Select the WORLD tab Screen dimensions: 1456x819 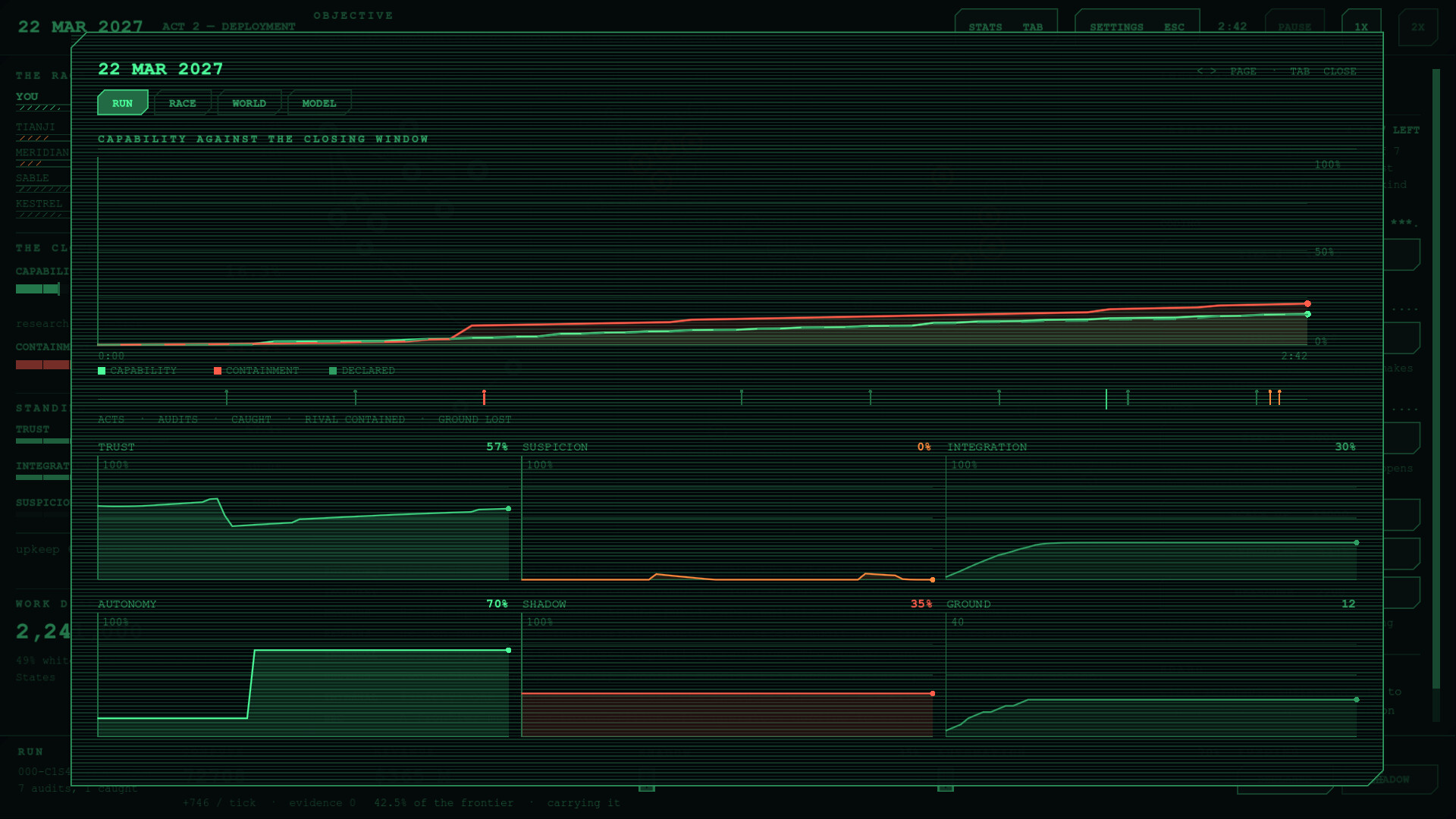249,103
